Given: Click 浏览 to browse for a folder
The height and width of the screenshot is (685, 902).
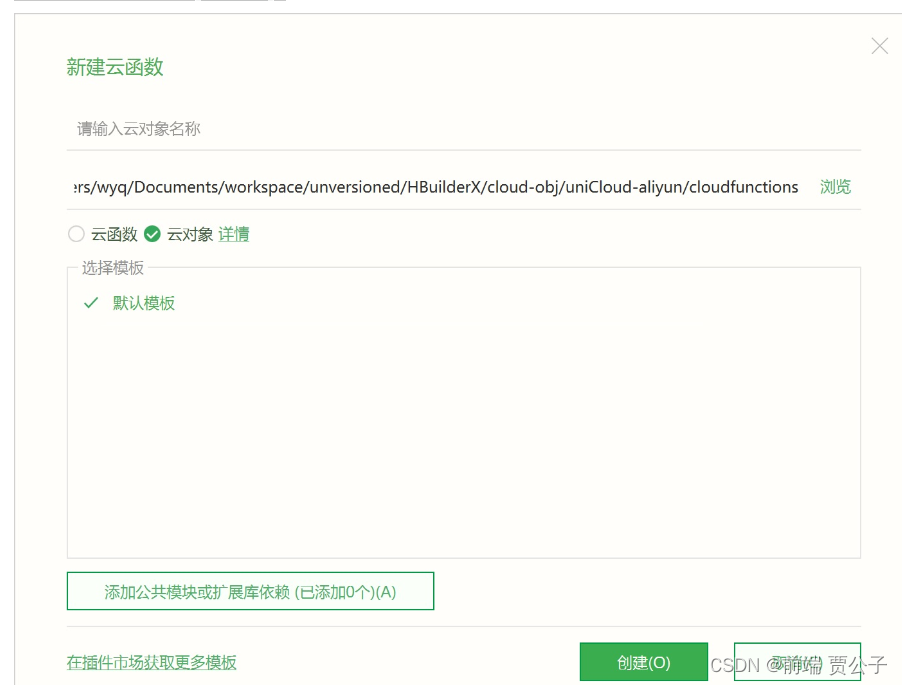Looking at the screenshot, I should [835, 187].
